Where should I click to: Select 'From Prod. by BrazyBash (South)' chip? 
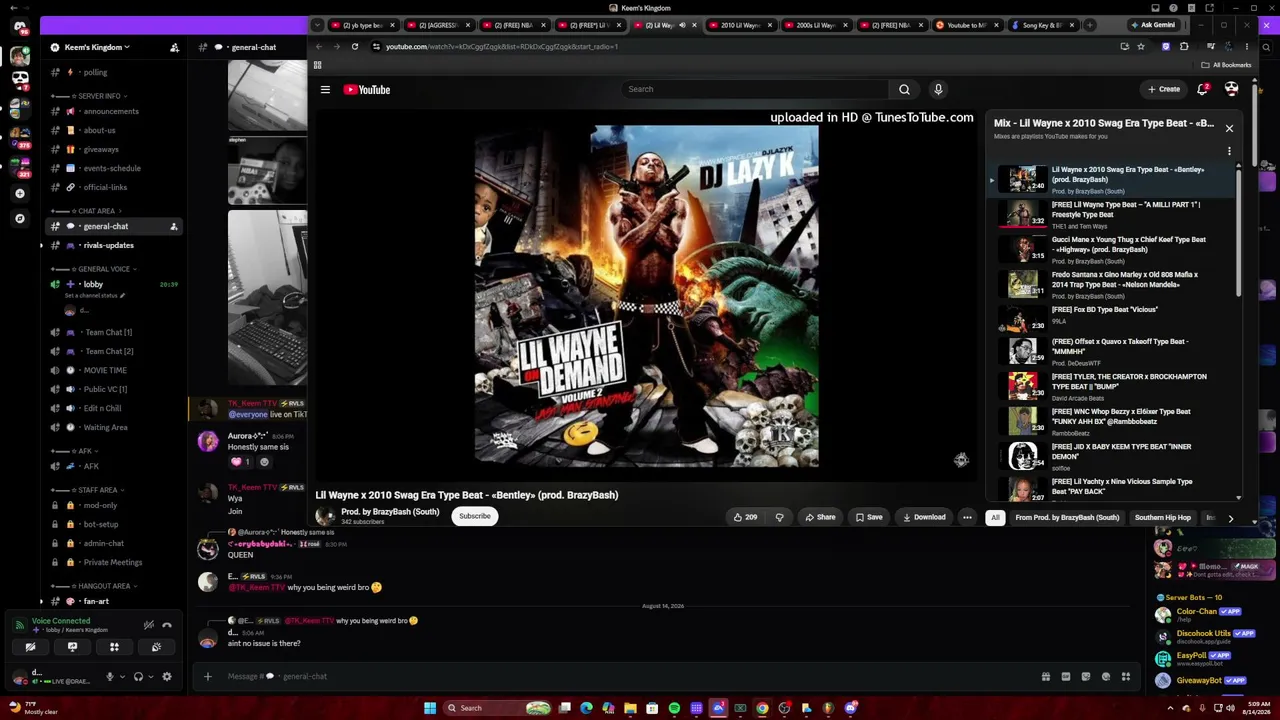[1067, 518]
